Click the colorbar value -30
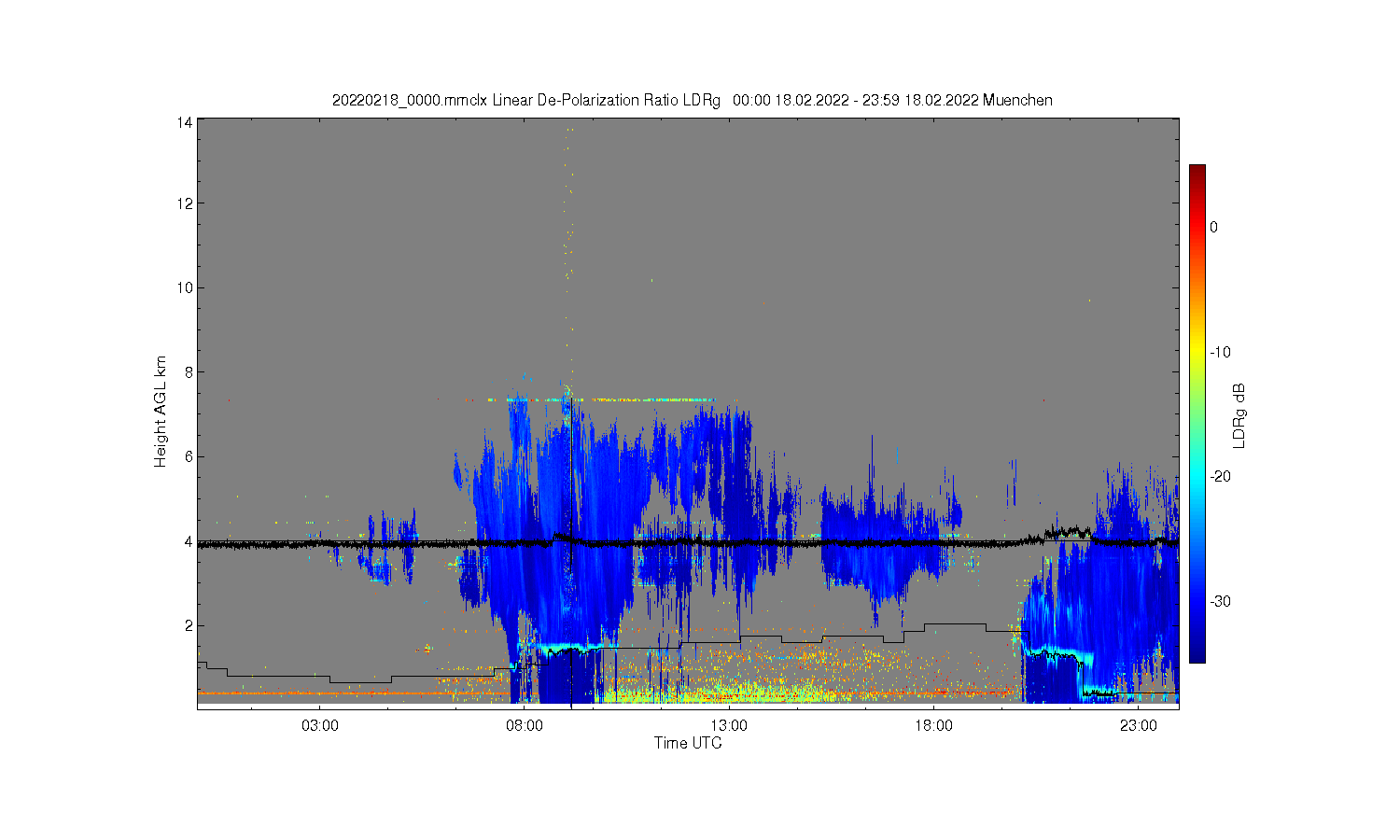This screenshot has height=840, width=1400. pyautogui.click(x=1221, y=601)
